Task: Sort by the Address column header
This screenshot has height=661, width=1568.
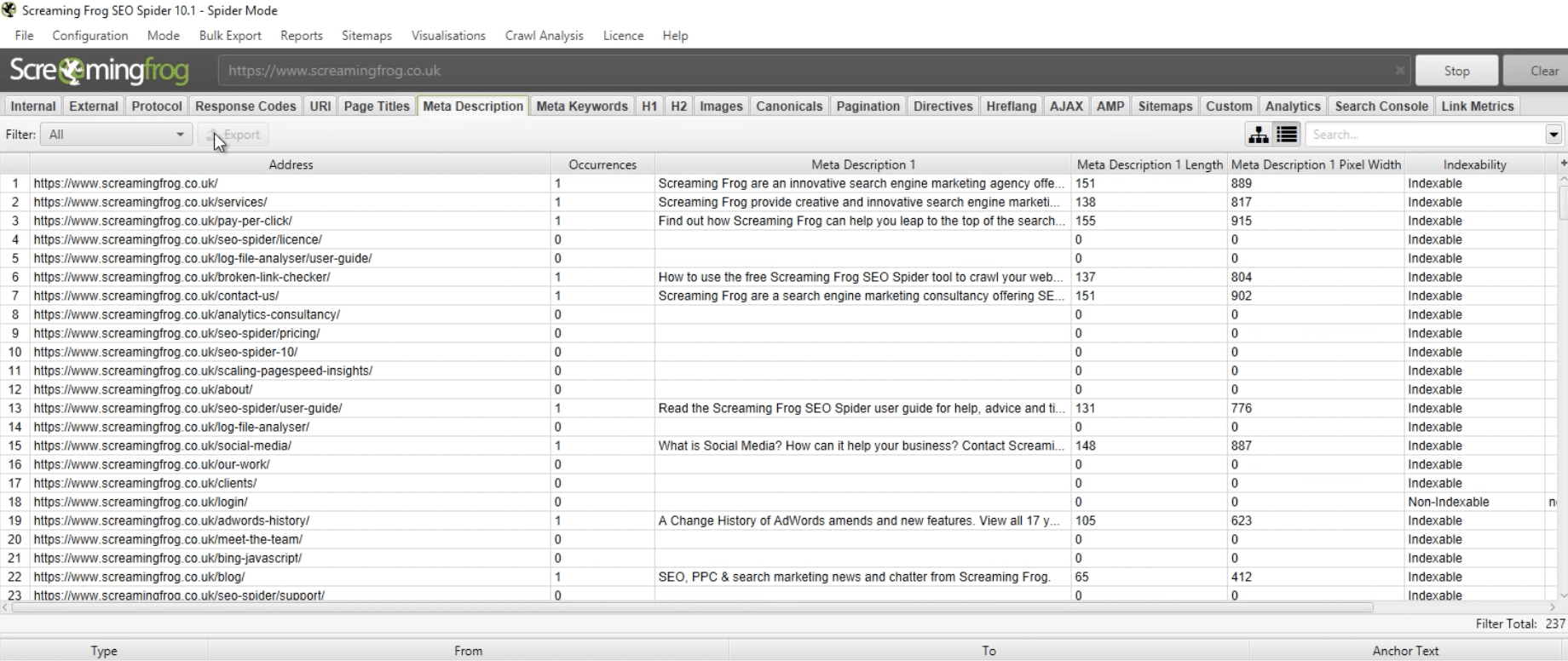Action: pos(291,164)
